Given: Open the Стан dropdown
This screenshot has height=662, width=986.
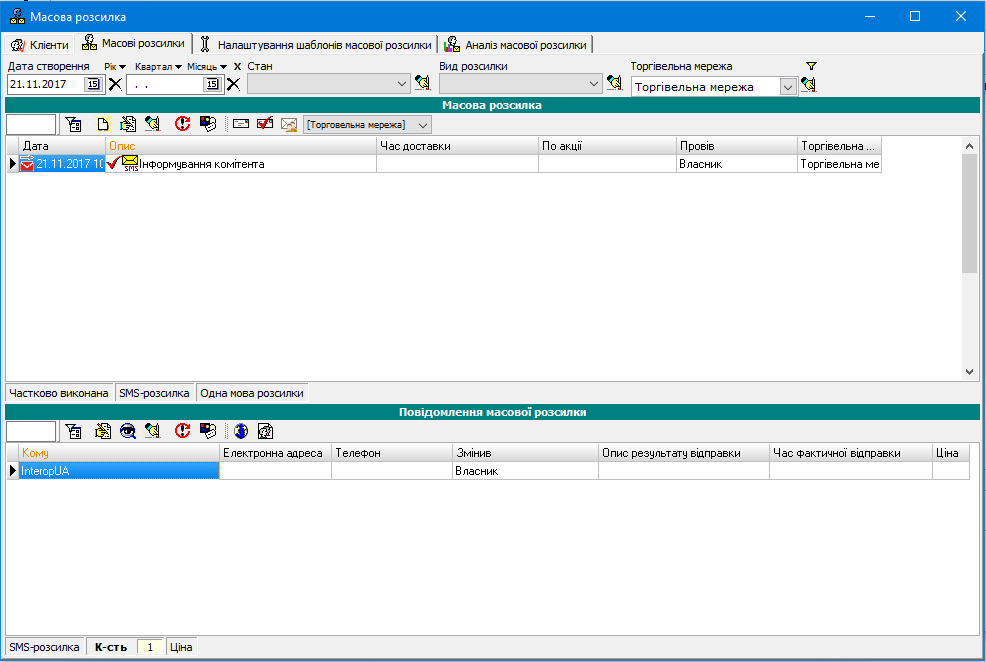Looking at the screenshot, I should coord(402,85).
